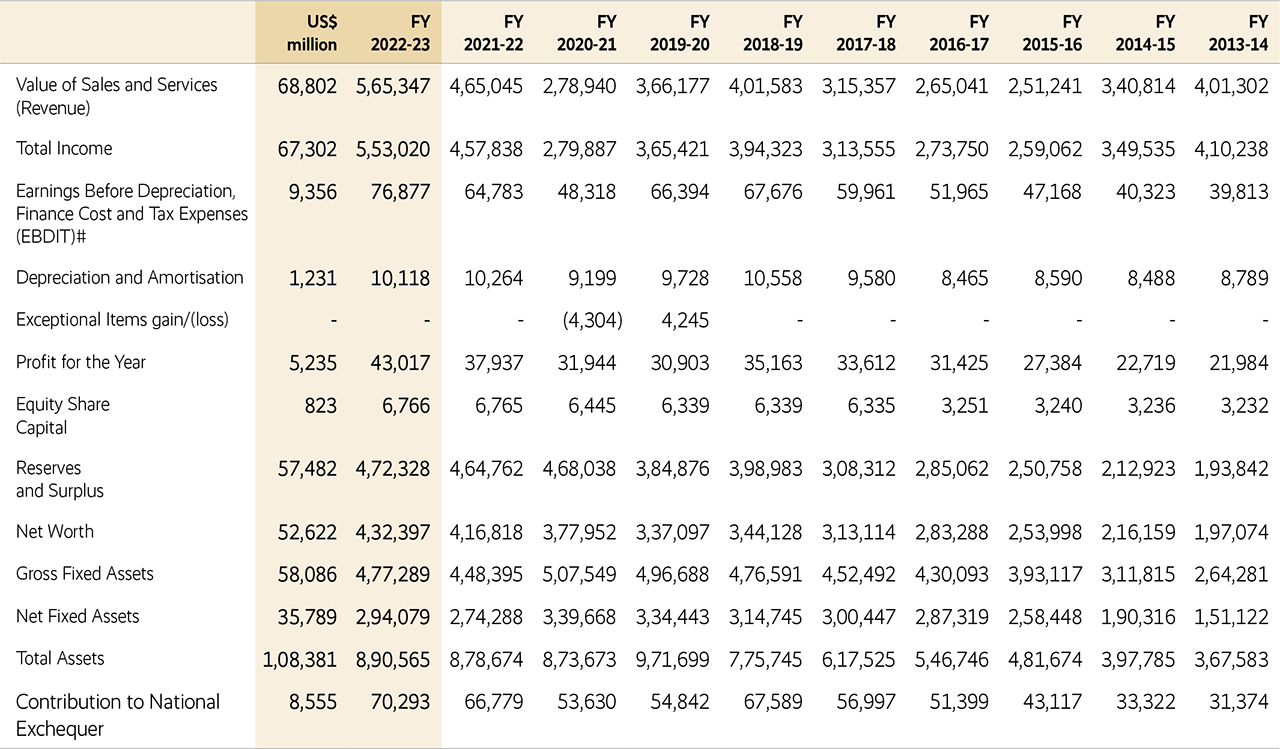Screen dimensions: 1280x749
Task: Select exchequer contribution value 67,589
Action: (x=773, y=703)
